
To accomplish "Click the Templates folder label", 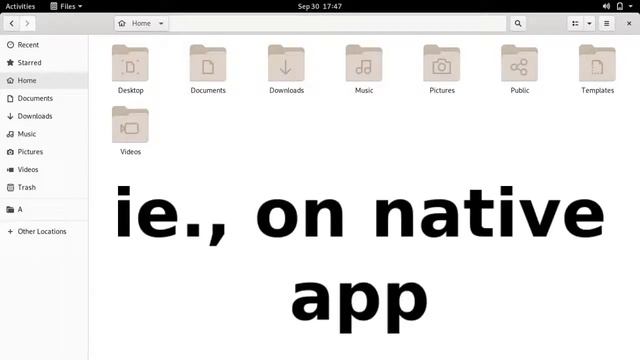I will tap(598, 91).
